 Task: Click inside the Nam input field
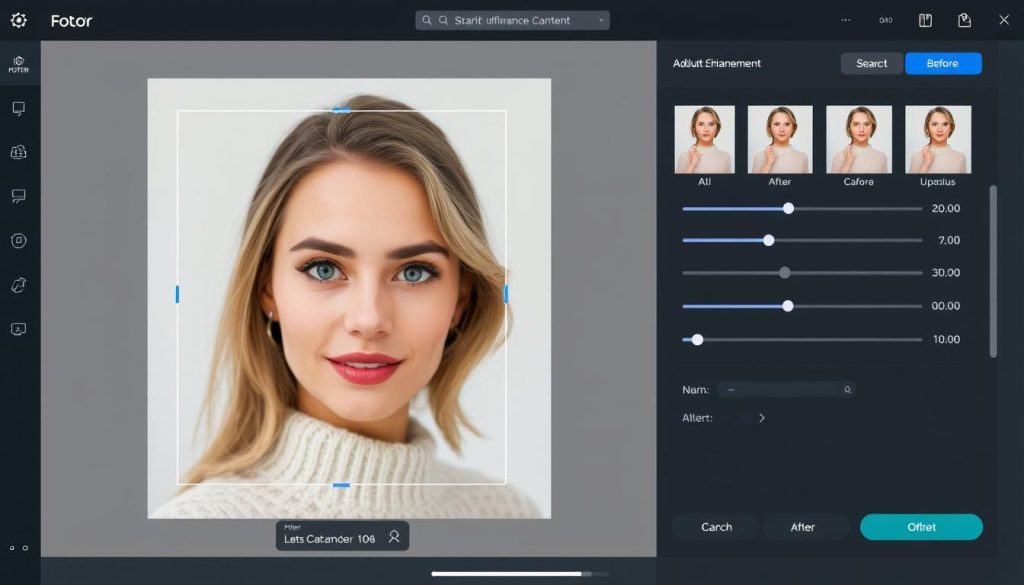(x=786, y=389)
